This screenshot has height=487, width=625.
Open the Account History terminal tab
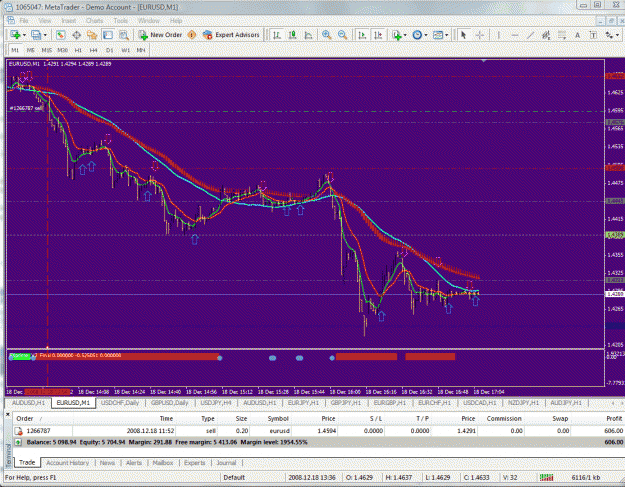pos(67,463)
